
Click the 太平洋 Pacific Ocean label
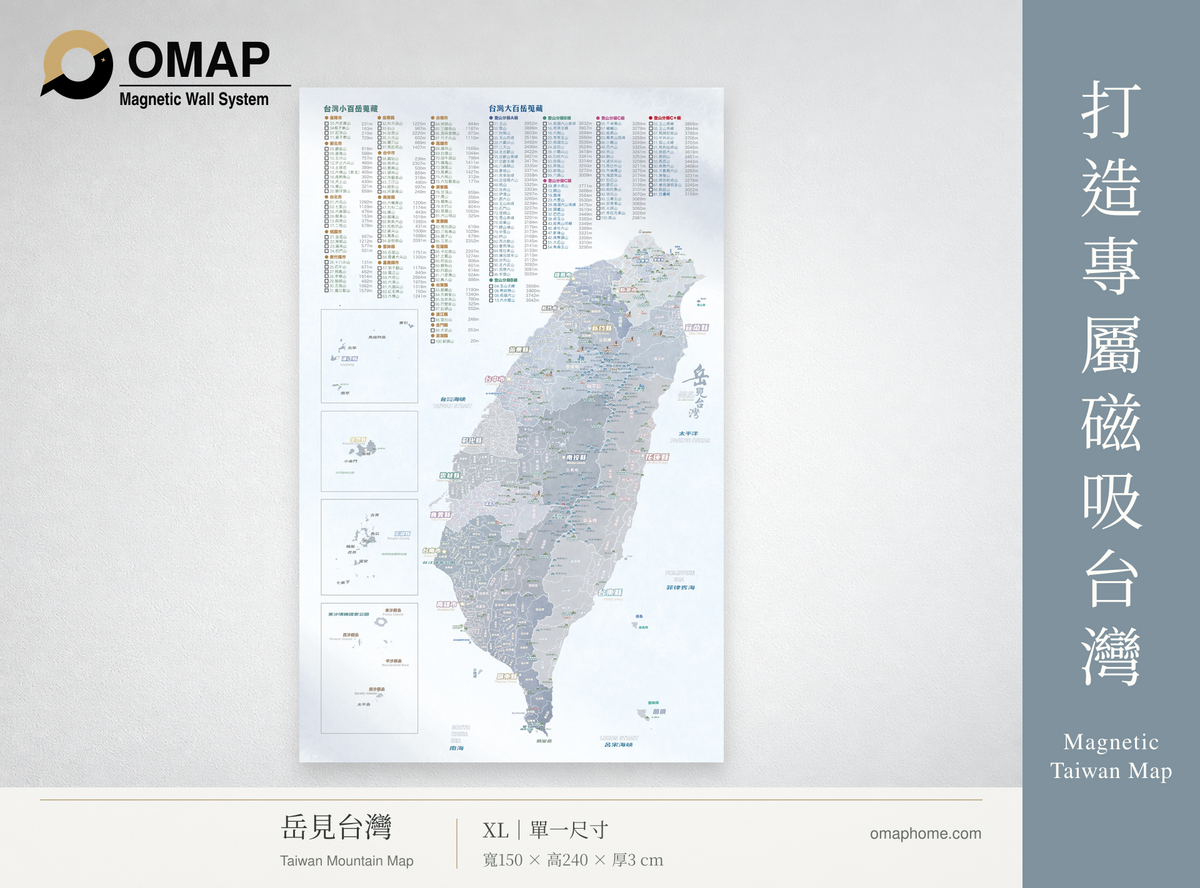[690, 435]
